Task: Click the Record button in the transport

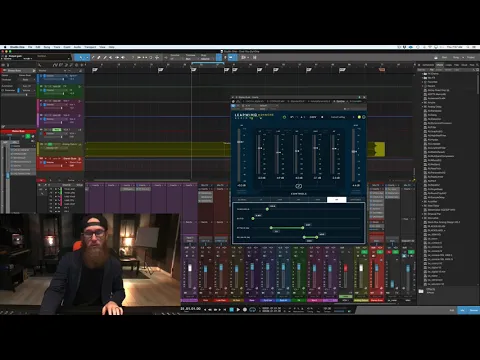Action: [245, 310]
